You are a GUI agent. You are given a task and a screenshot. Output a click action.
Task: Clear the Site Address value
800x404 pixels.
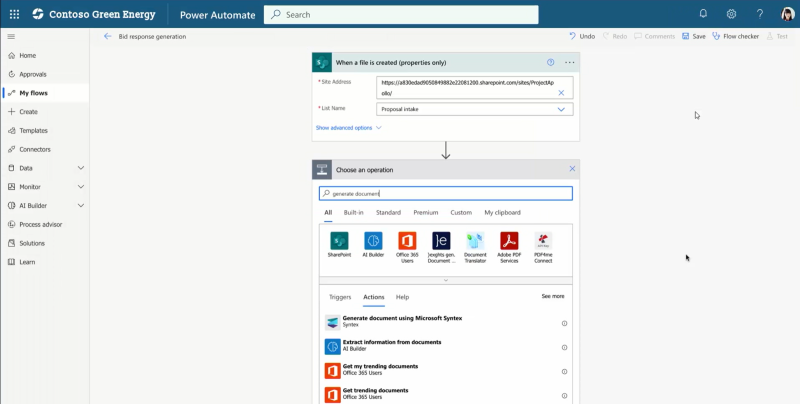tap(561, 93)
